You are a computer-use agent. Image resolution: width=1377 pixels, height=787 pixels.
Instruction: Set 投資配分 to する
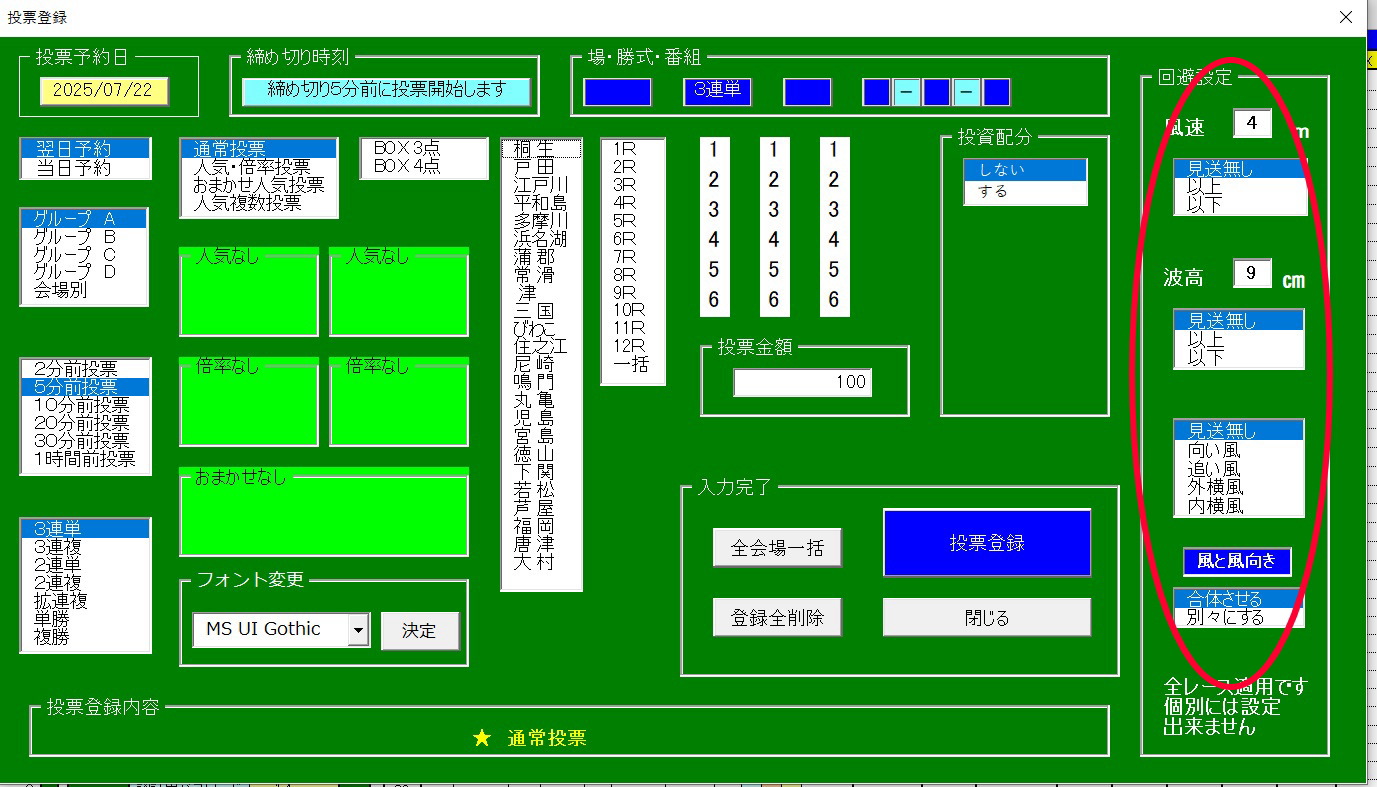[x=1024, y=192]
